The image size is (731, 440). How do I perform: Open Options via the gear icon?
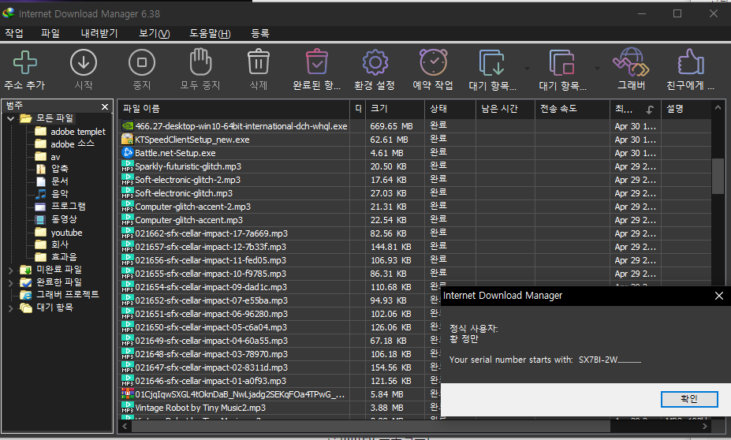click(x=375, y=62)
